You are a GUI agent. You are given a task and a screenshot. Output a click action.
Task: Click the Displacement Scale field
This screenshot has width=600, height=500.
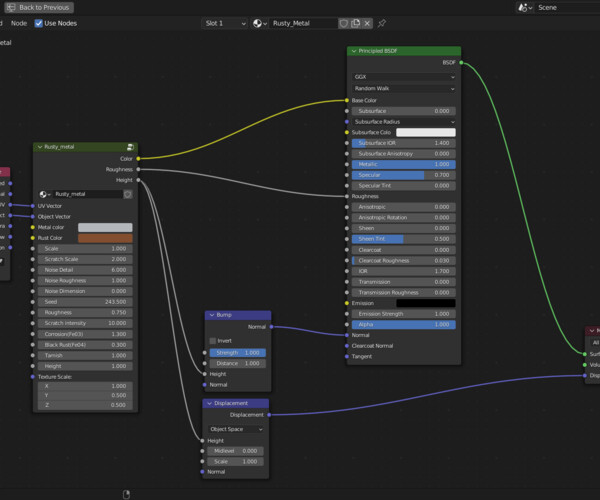click(235, 462)
